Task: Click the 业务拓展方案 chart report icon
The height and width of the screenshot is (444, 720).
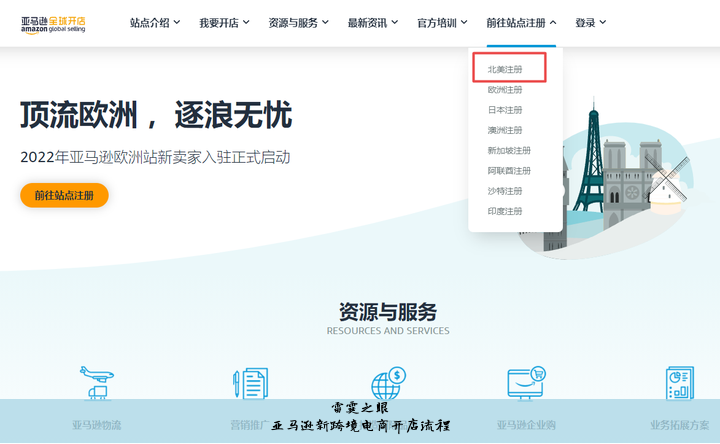Action: pos(680,383)
